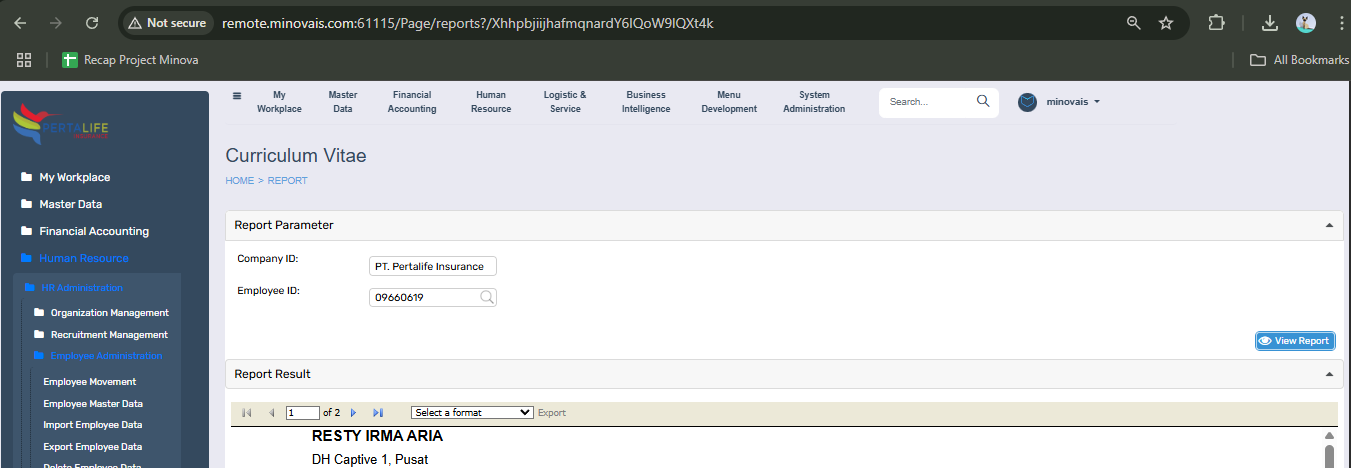The image size is (1351, 468).
Task: Collapse the Report Parameter panel
Action: (x=1329, y=225)
